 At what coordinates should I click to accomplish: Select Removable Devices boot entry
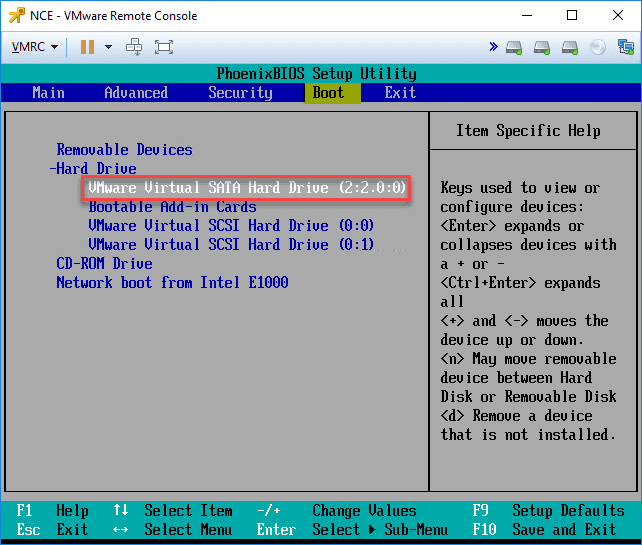124,150
